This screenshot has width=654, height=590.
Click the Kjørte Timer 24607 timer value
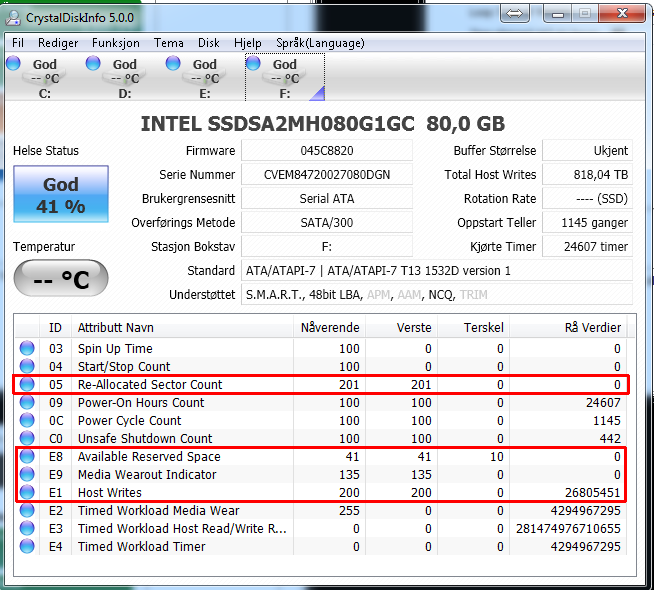coord(587,246)
